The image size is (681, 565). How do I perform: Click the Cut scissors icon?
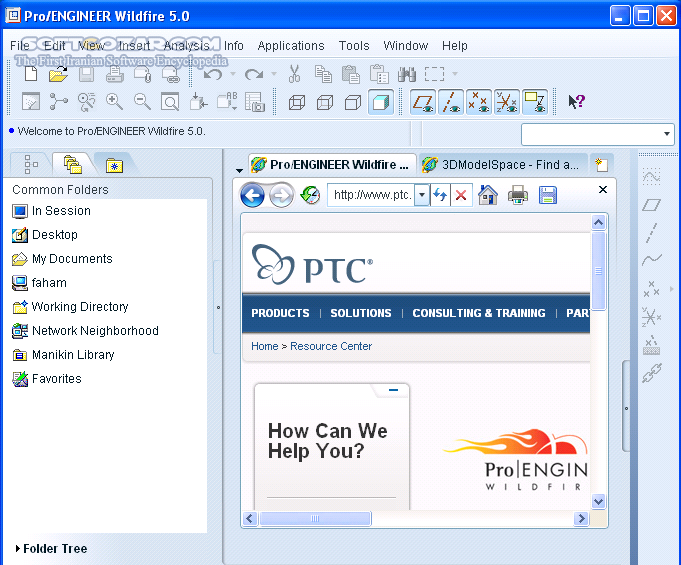tap(294, 74)
